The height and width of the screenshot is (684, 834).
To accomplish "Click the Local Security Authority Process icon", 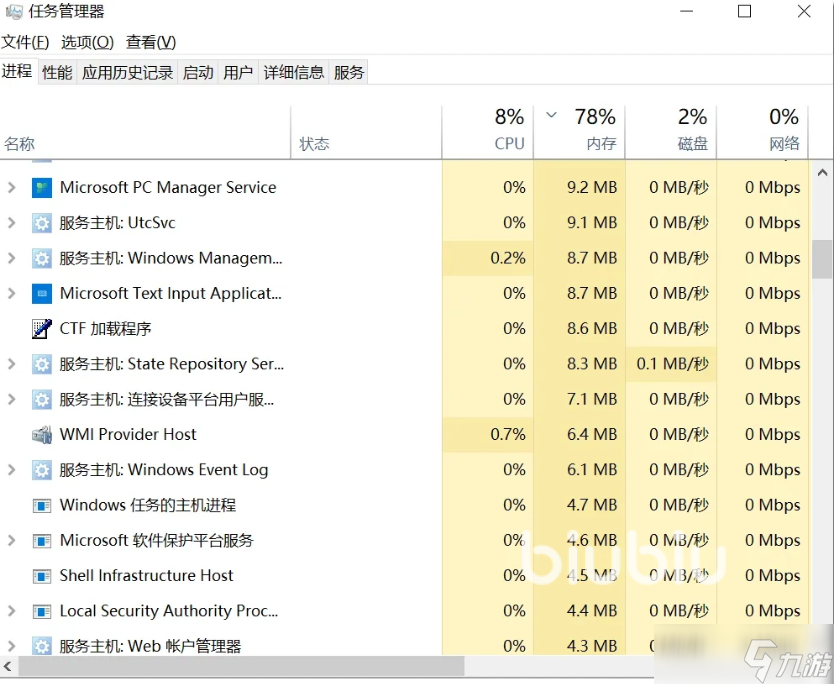I will [x=41, y=611].
